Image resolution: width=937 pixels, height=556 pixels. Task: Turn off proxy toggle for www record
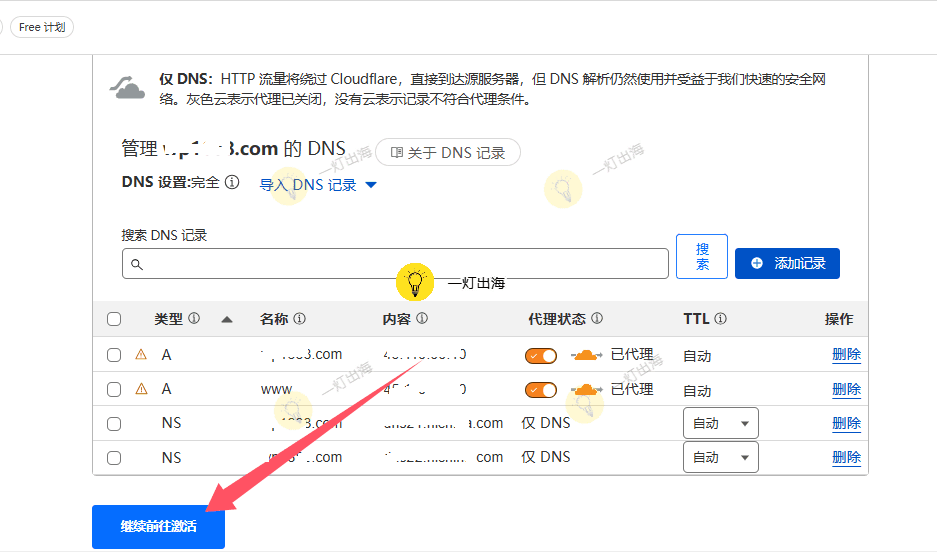point(541,389)
